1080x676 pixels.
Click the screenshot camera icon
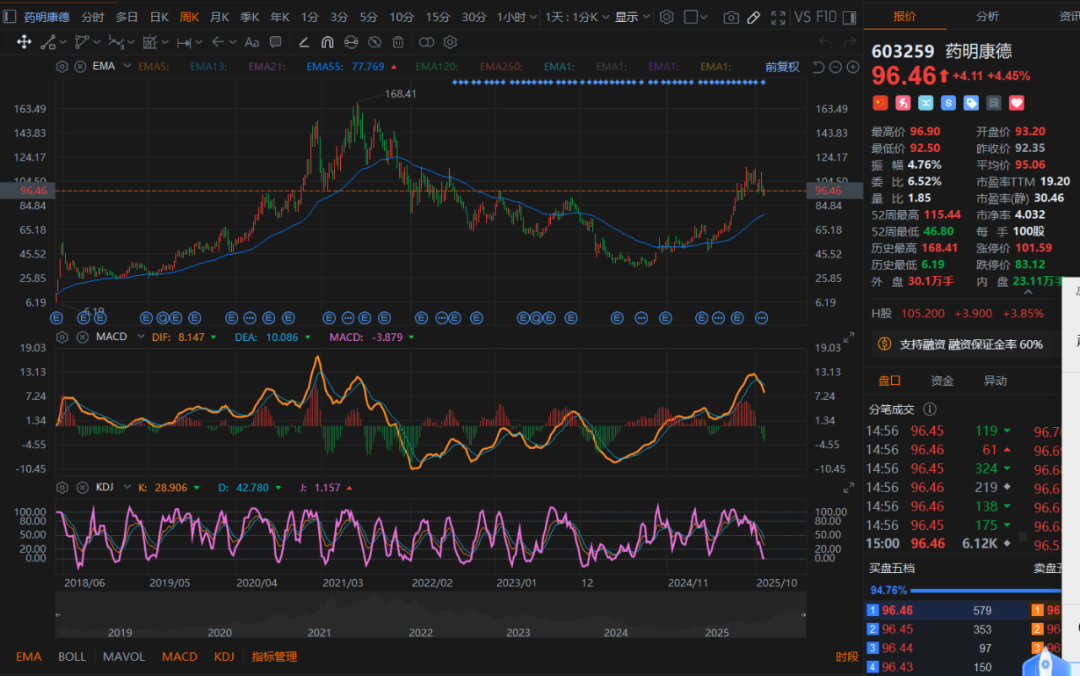[731, 18]
